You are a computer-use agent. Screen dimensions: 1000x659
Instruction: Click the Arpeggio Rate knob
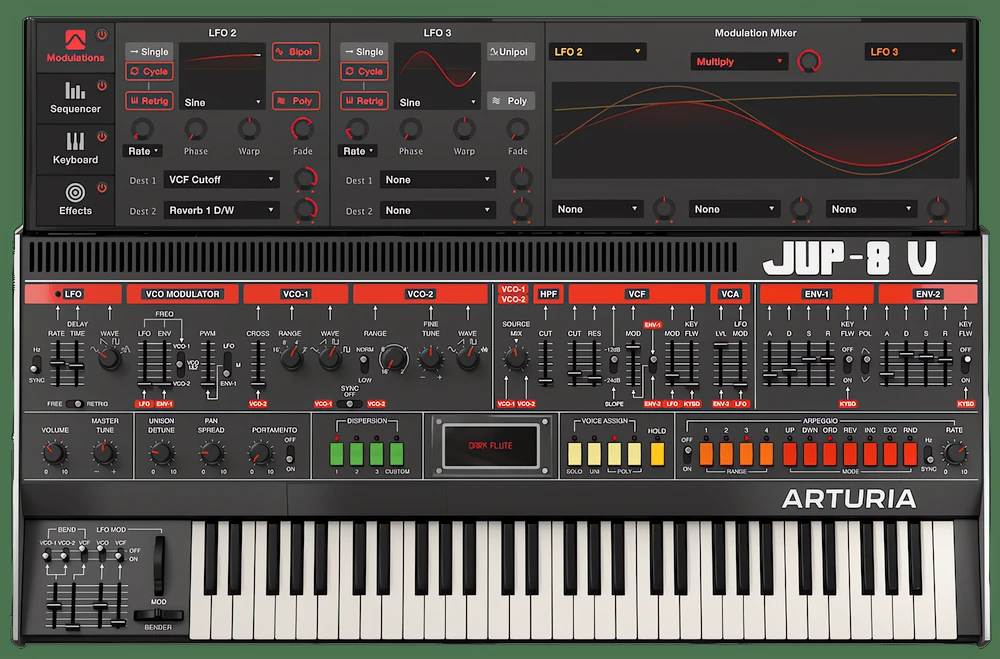(954, 453)
